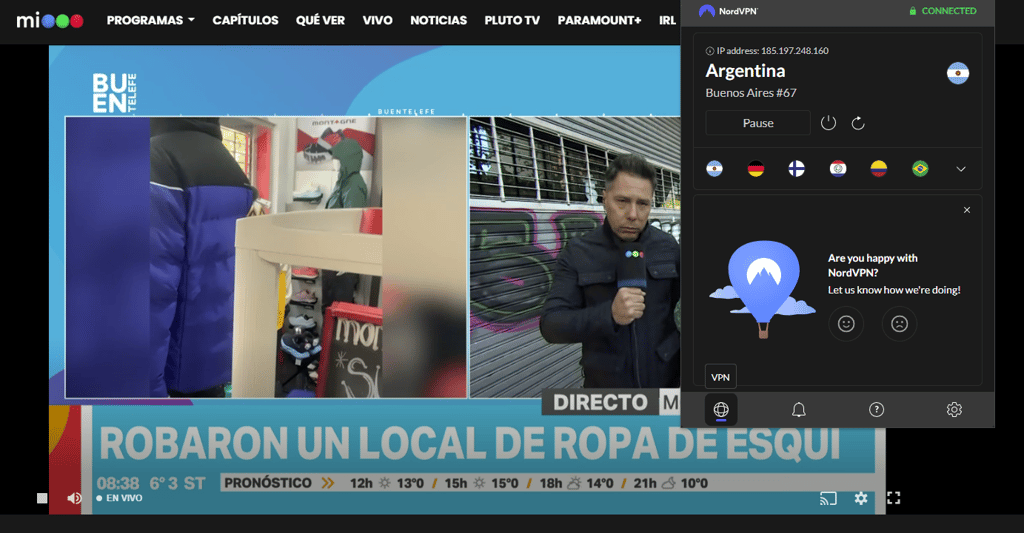The height and width of the screenshot is (533, 1024).
Task: Click the NordVPN balloon illustration
Action: 763,289
